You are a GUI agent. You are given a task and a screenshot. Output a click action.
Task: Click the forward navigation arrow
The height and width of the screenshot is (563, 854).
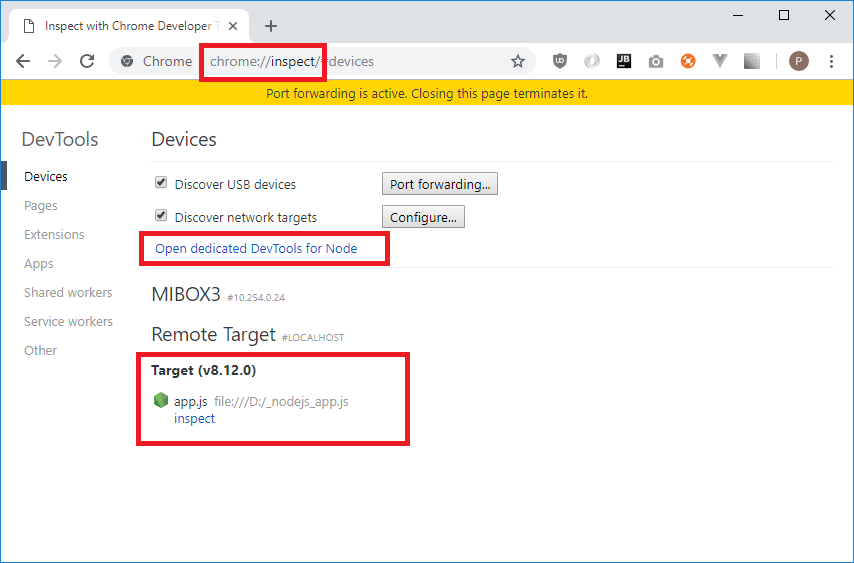(54, 61)
